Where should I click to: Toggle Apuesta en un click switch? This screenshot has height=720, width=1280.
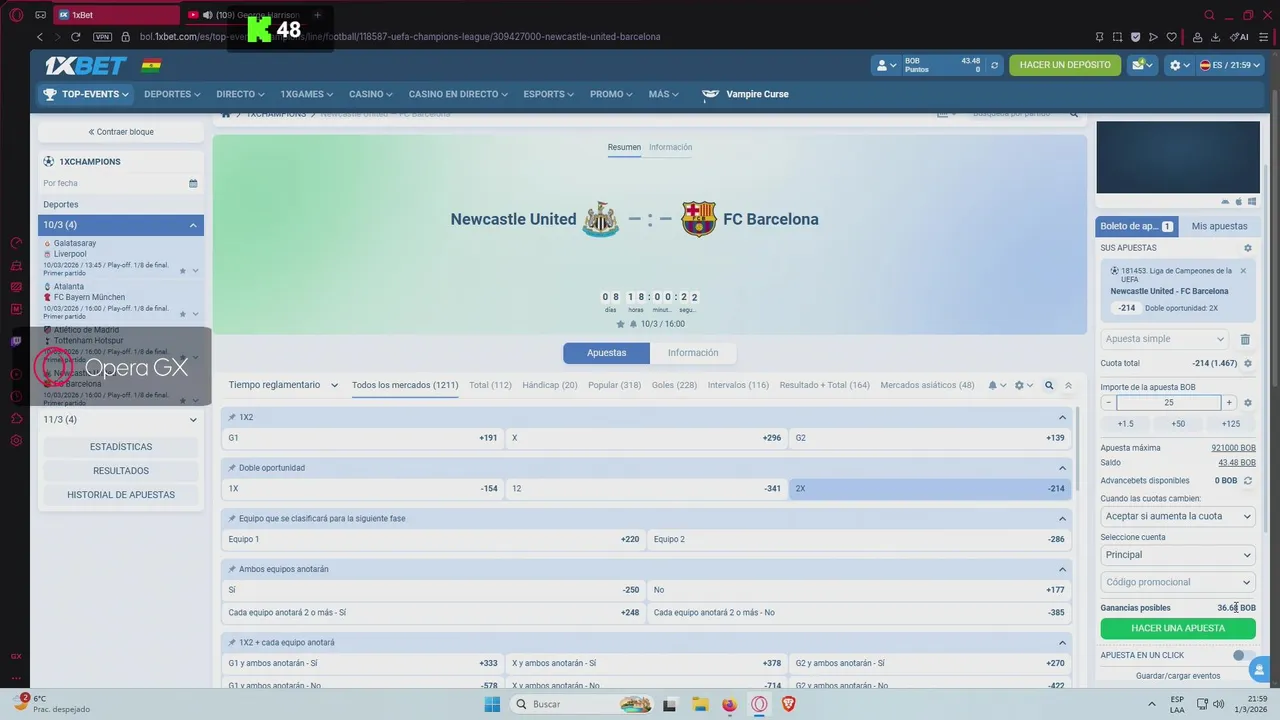(1243, 655)
